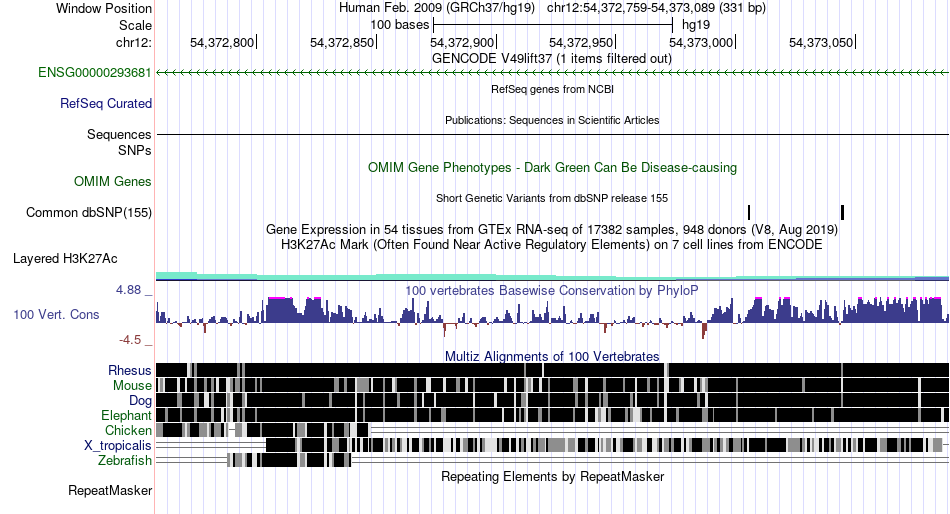Select the Elephant alignment row label

coord(127,415)
